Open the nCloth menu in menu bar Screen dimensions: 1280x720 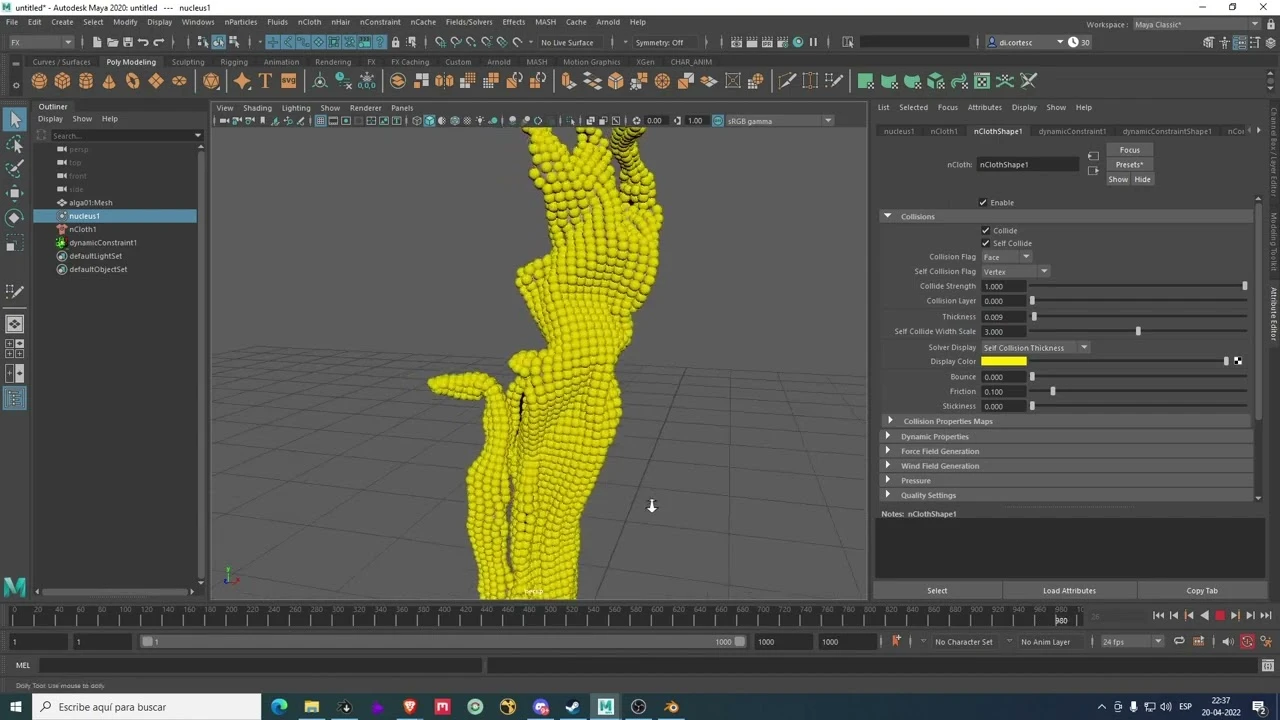[x=309, y=22]
